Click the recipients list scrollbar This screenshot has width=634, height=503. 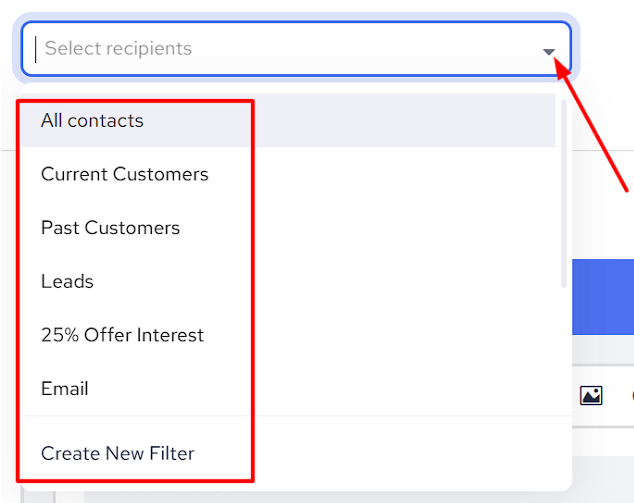click(x=565, y=190)
